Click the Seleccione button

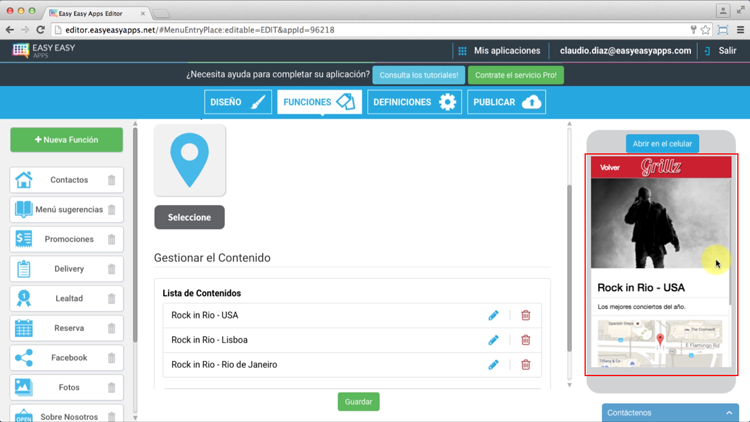[x=189, y=217]
